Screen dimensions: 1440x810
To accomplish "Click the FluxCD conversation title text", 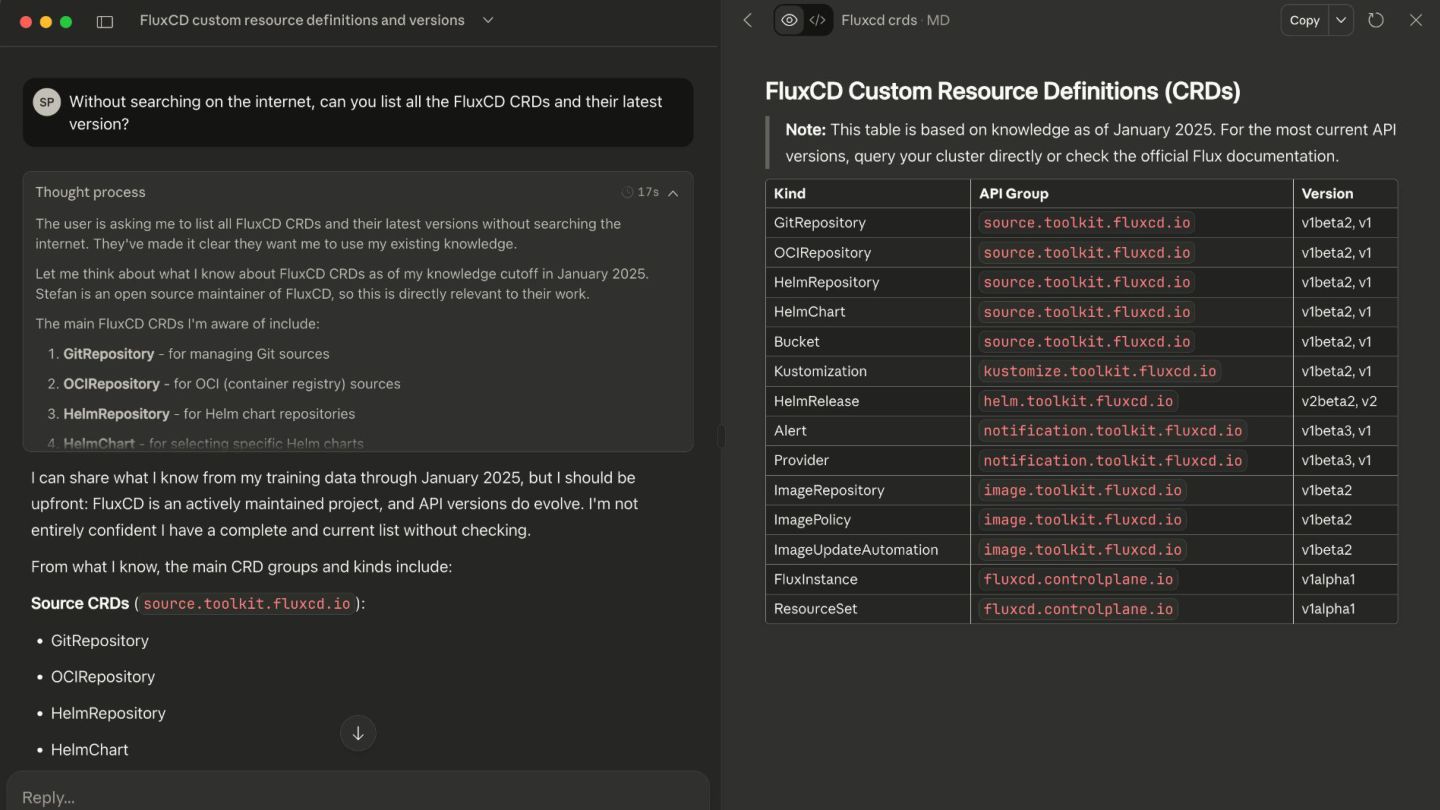I will tap(302, 20).
